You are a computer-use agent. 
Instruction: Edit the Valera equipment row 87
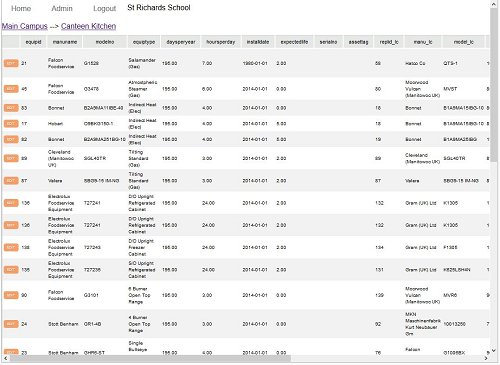pyautogui.click(x=11, y=181)
